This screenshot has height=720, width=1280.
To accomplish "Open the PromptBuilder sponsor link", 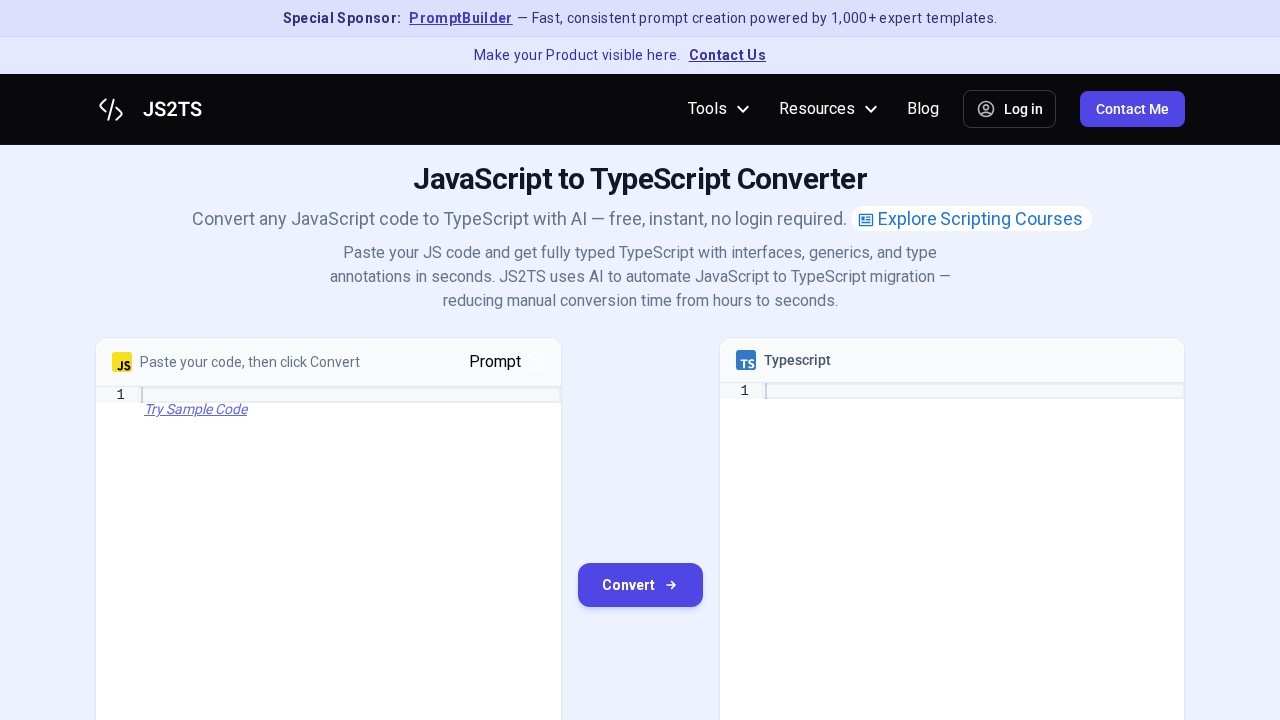I will point(461,18).
